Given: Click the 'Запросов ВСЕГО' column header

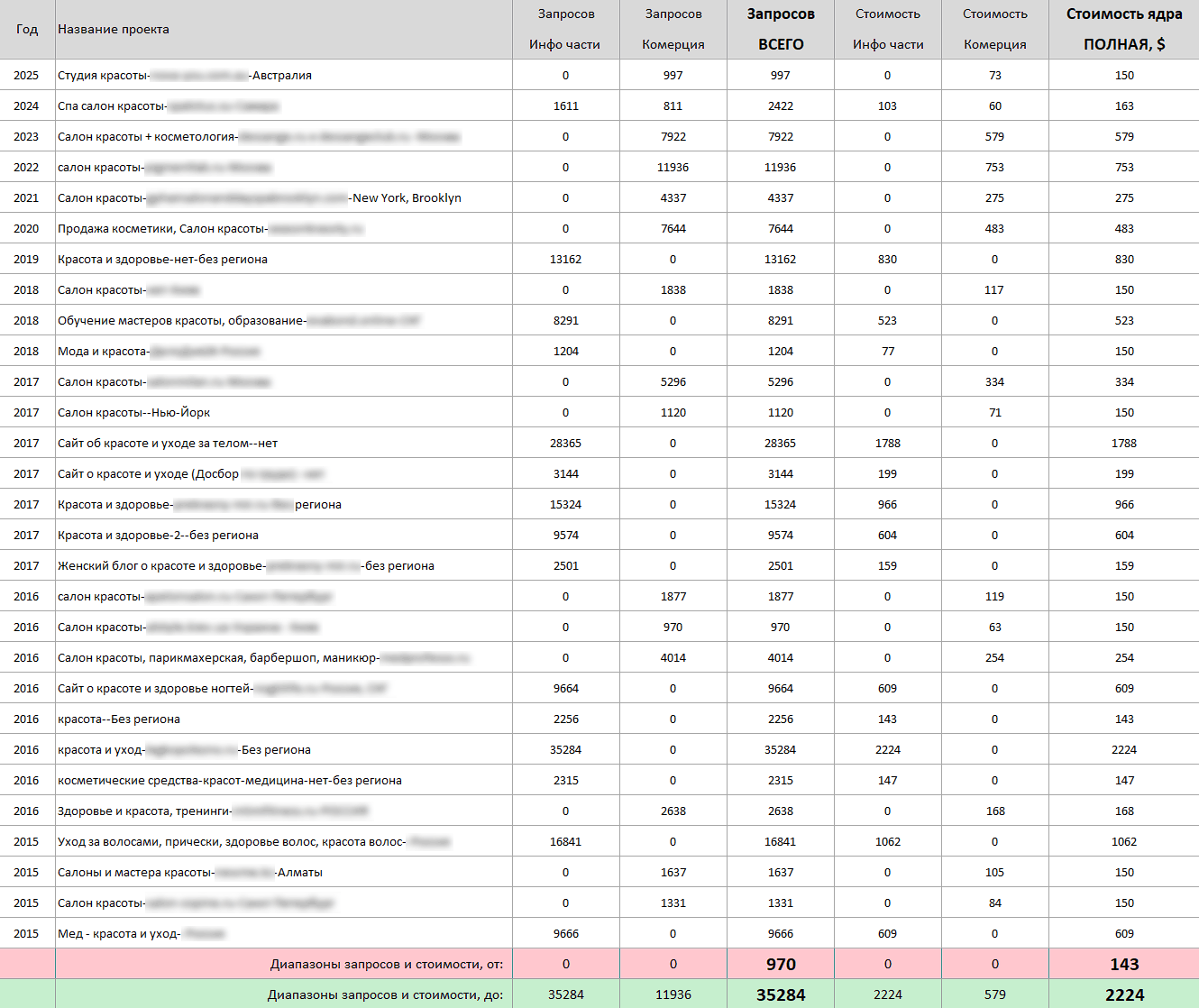Looking at the screenshot, I should pos(781,29).
